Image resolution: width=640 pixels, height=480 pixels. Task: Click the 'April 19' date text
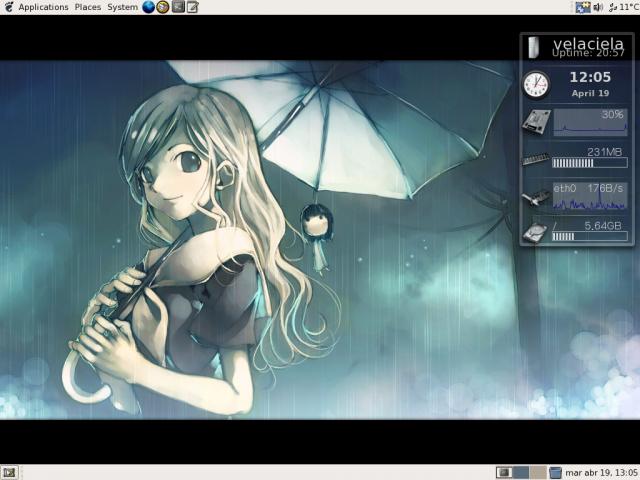(590, 93)
